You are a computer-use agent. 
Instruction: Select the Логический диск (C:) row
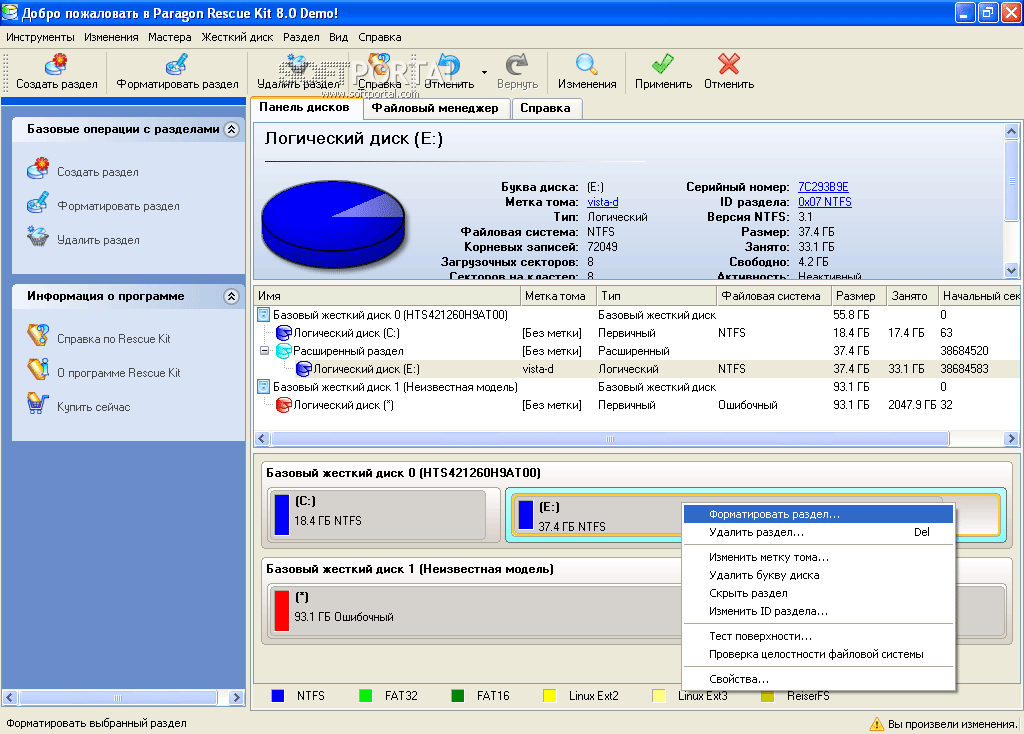click(x=637, y=333)
